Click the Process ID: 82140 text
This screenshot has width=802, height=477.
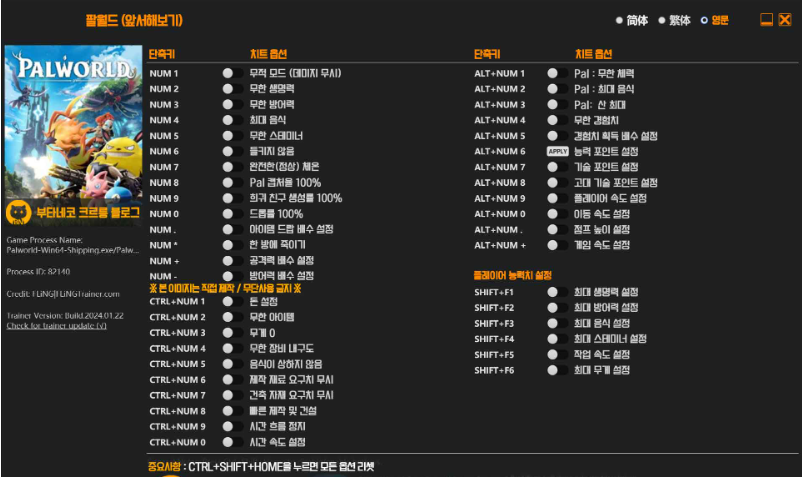tap(38, 271)
